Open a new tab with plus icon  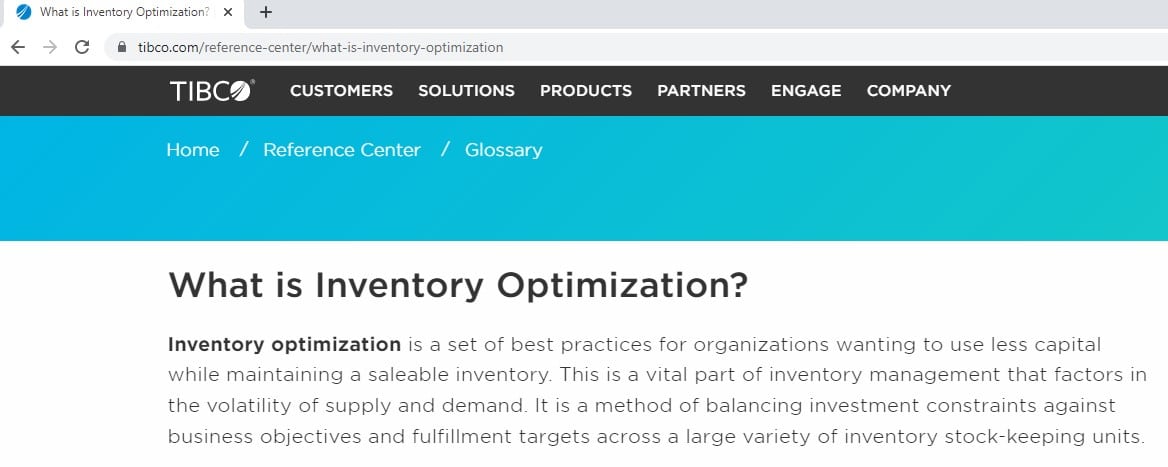click(266, 12)
